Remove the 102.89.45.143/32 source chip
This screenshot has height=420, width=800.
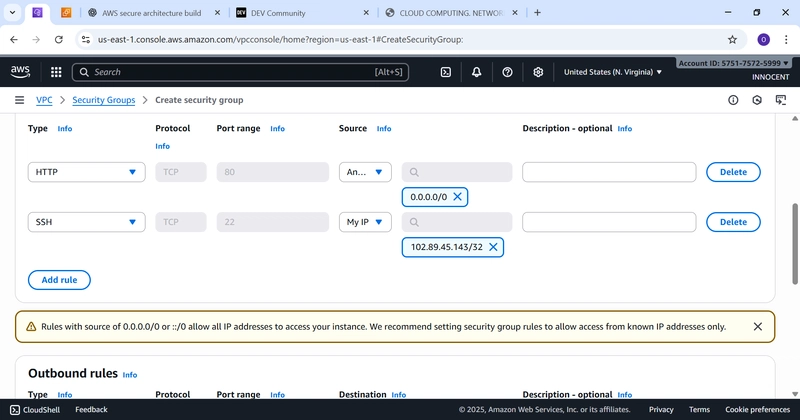(x=493, y=247)
